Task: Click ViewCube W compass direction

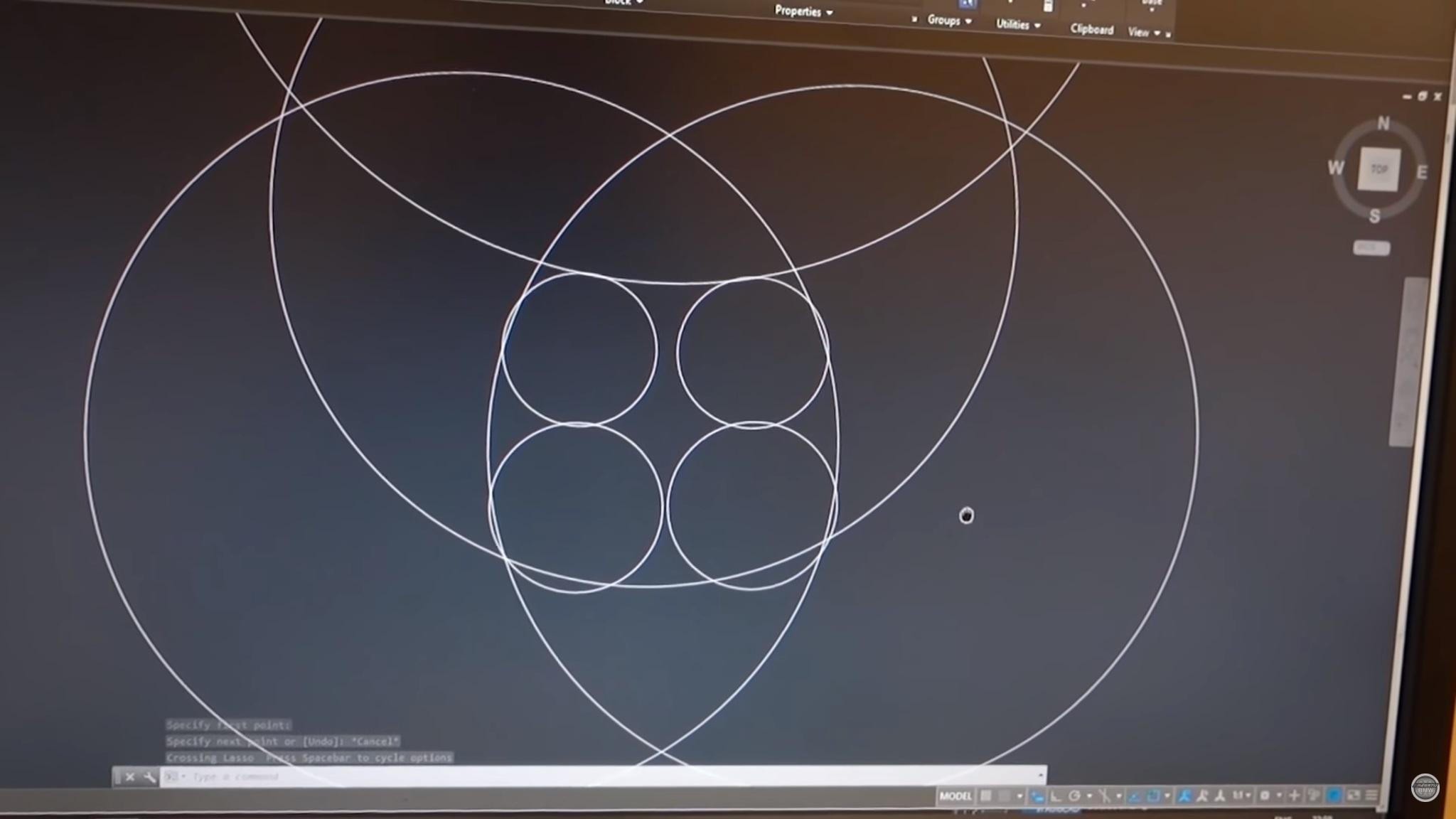Action: click(x=1336, y=168)
